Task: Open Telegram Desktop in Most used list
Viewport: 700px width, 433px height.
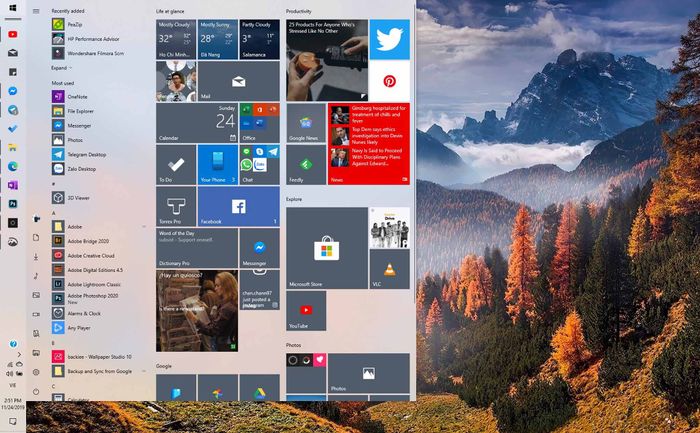Action: click(x=99, y=154)
